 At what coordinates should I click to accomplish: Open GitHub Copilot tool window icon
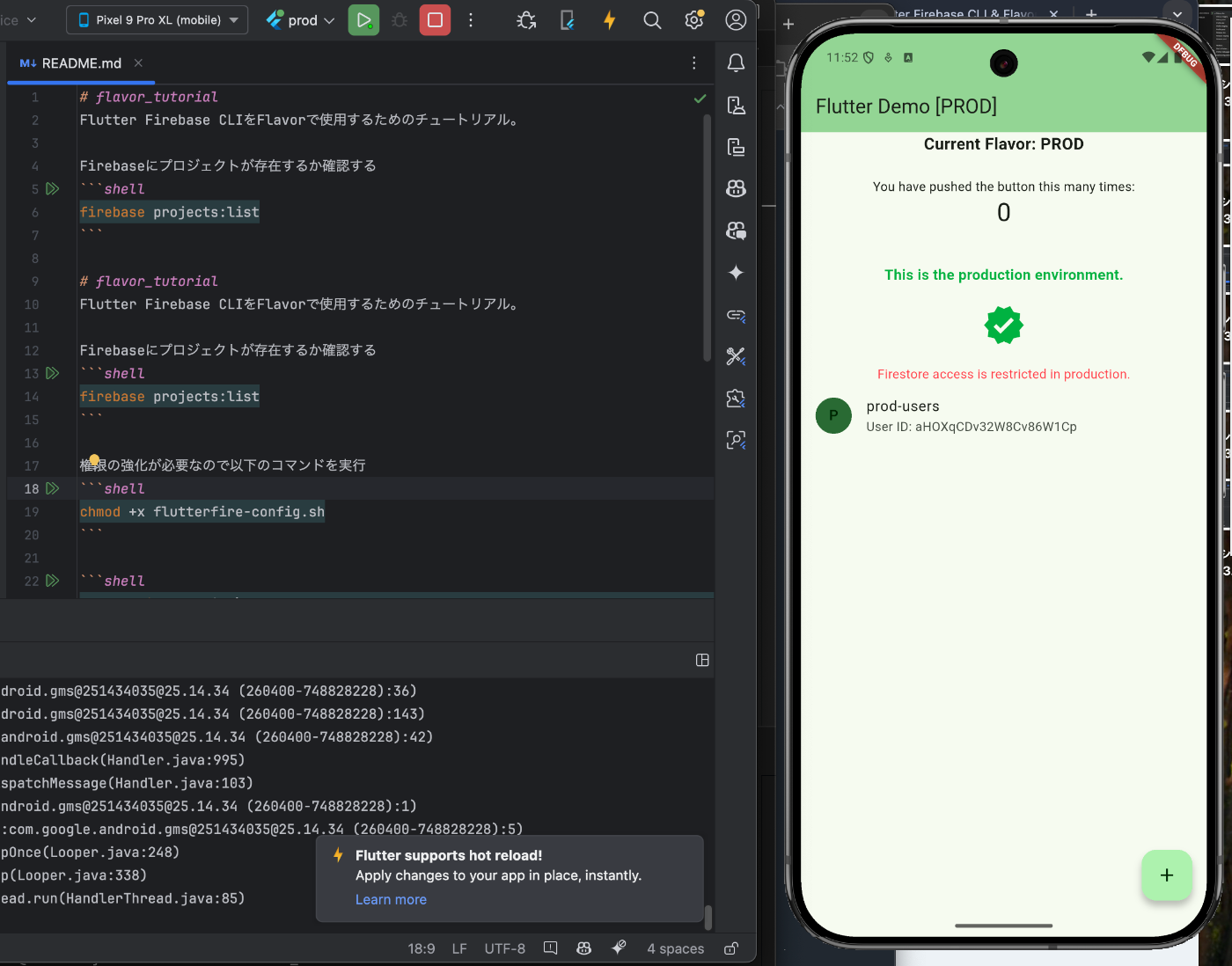[x=736, y=188]
